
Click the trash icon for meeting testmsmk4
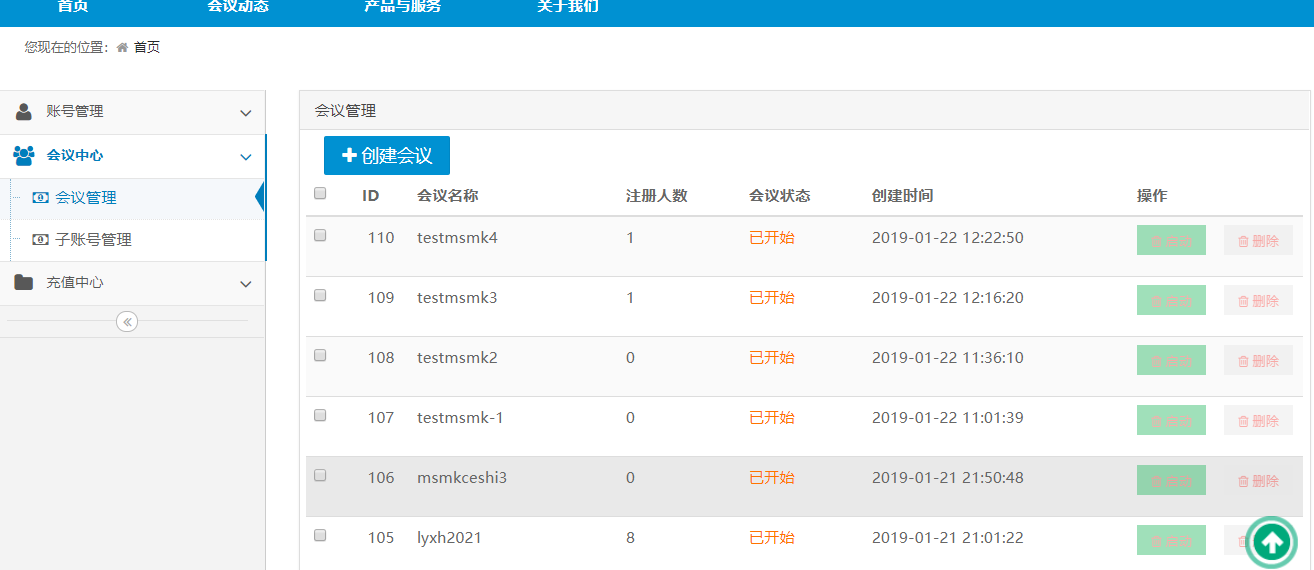tap(1243, 241)
